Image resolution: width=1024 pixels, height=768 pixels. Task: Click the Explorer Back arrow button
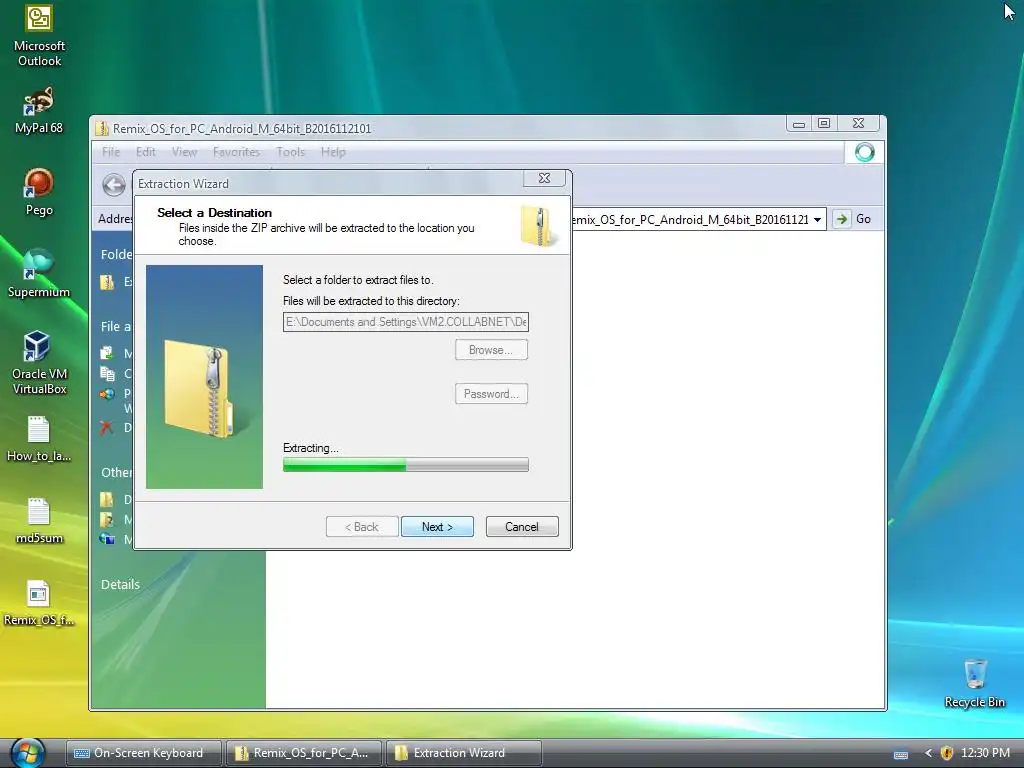(x=114, y=185)
